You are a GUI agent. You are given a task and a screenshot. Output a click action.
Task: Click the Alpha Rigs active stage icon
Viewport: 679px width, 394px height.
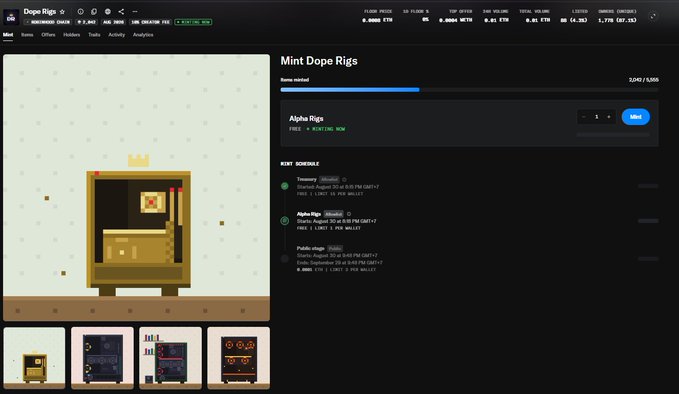[x=285, y=221]
